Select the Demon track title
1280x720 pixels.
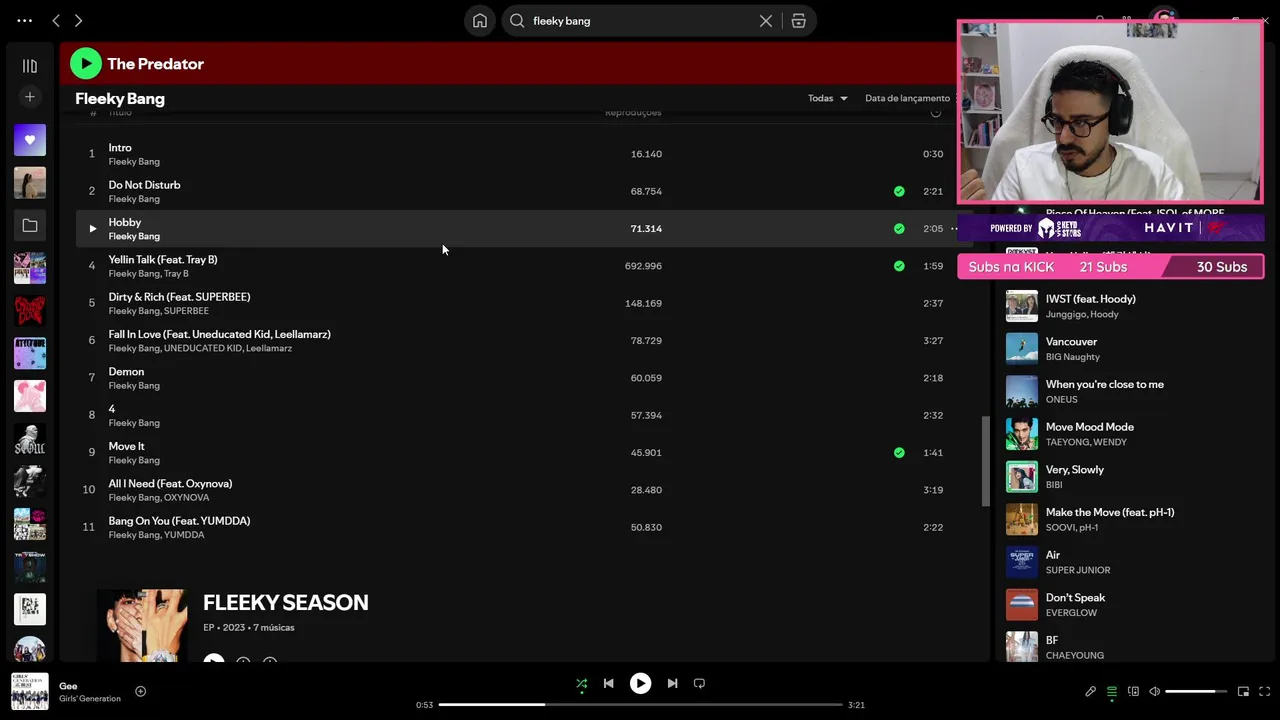(x=126, y=372)
